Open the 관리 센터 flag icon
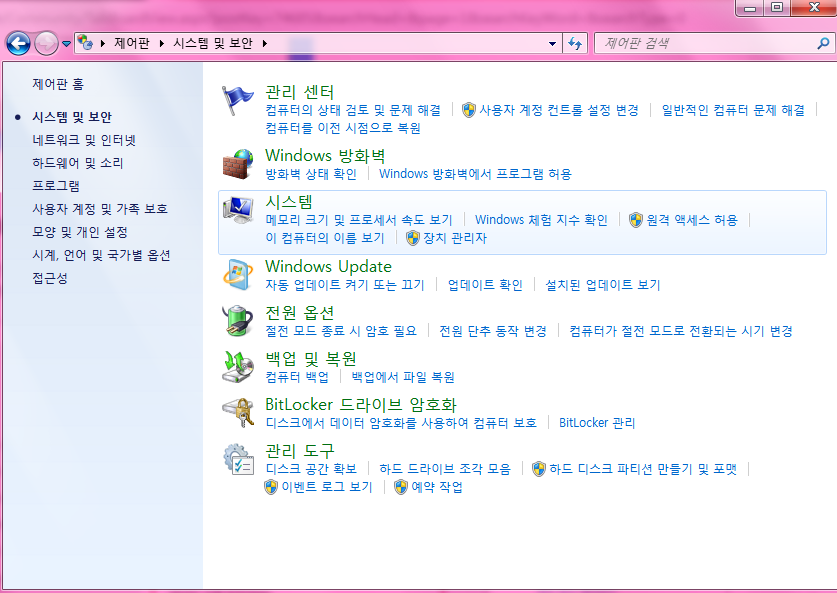837x593 pixels. [238, 100]
